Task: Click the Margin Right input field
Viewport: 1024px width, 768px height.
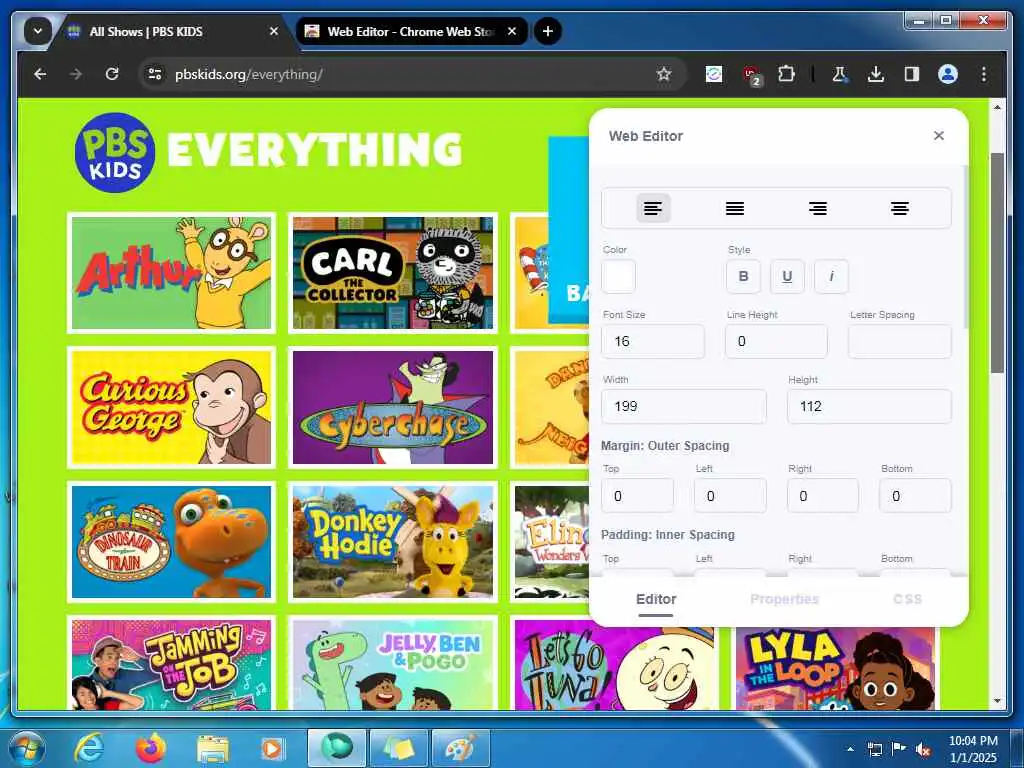Action: (823, 496)
